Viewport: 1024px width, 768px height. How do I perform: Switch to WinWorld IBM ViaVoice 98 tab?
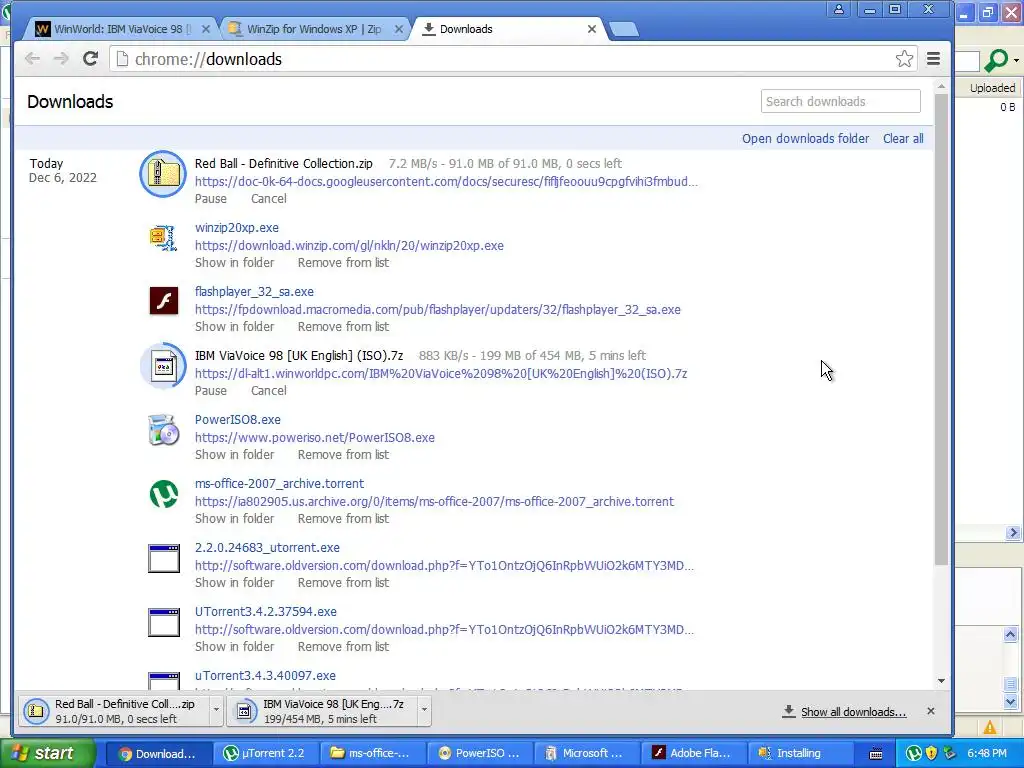pos(121,29)
